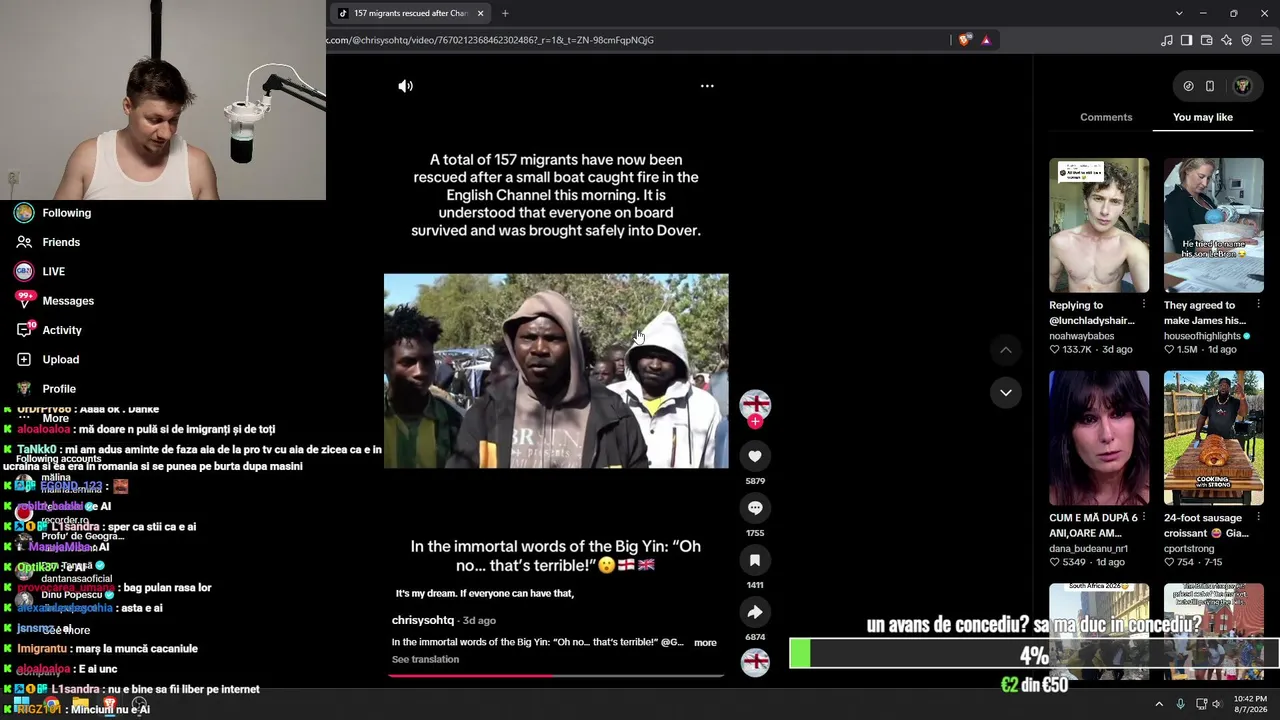This screenshot has width=1280, height=720.
Task: Open the spinning sound disc below Share
Action: tap(755, 662)
